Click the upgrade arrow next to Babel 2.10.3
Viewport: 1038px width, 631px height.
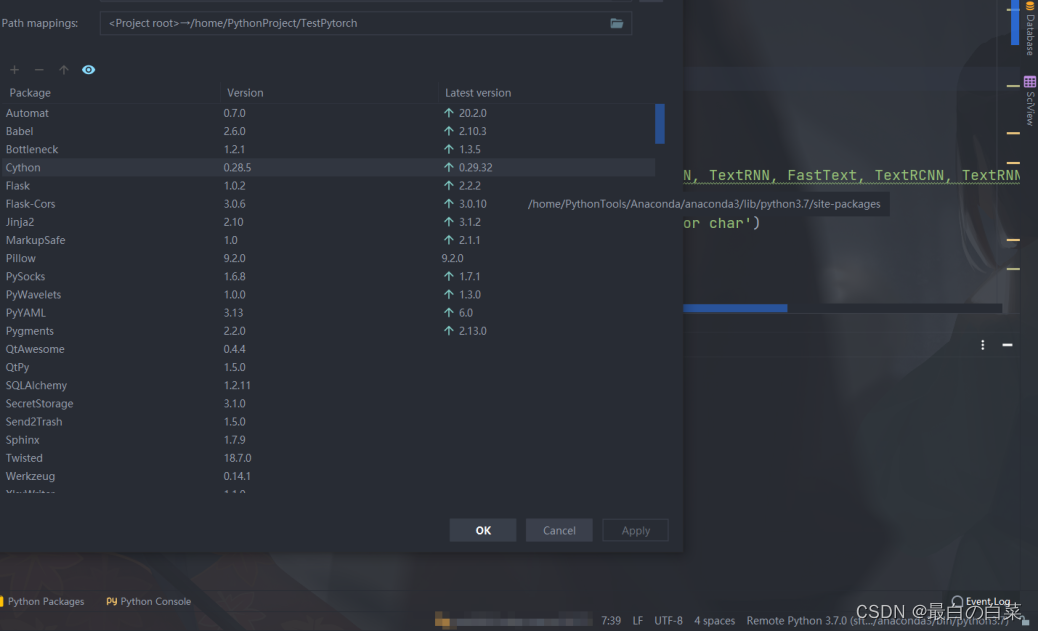click(x=449, y=131)
